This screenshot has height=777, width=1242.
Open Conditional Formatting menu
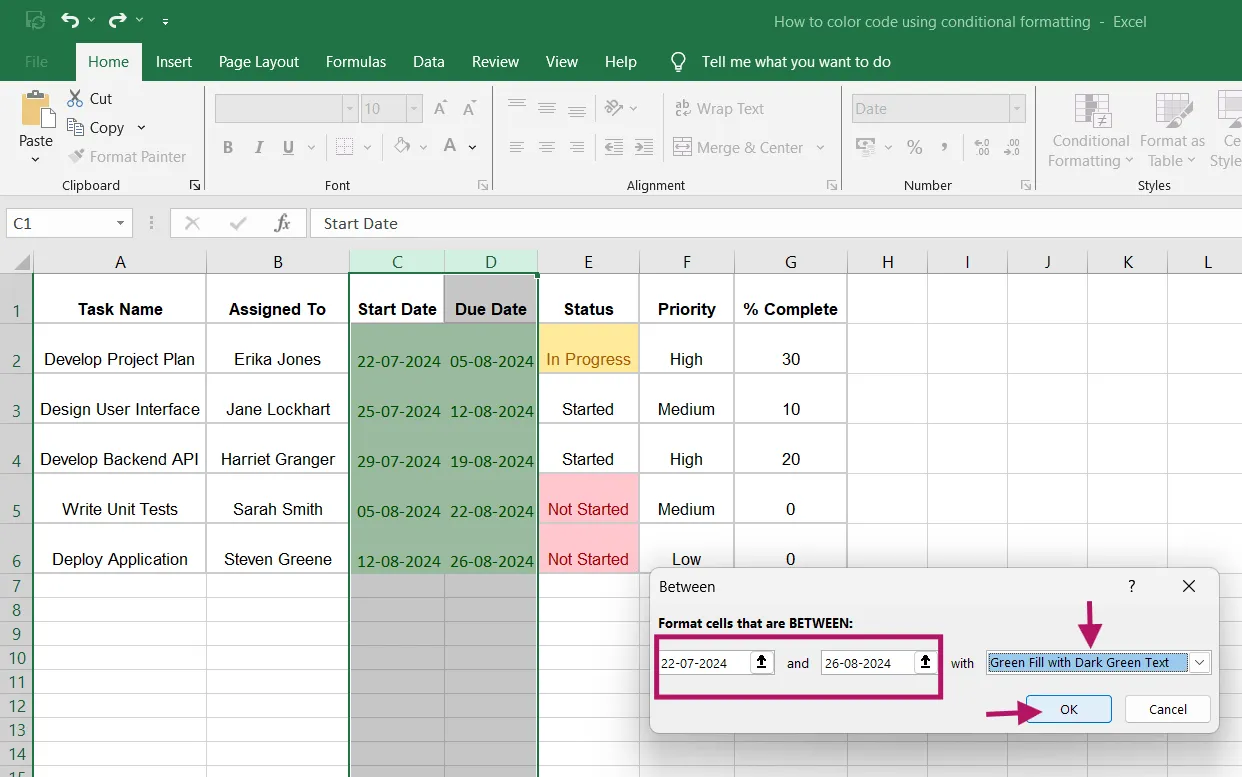[x=1091, y=131]
